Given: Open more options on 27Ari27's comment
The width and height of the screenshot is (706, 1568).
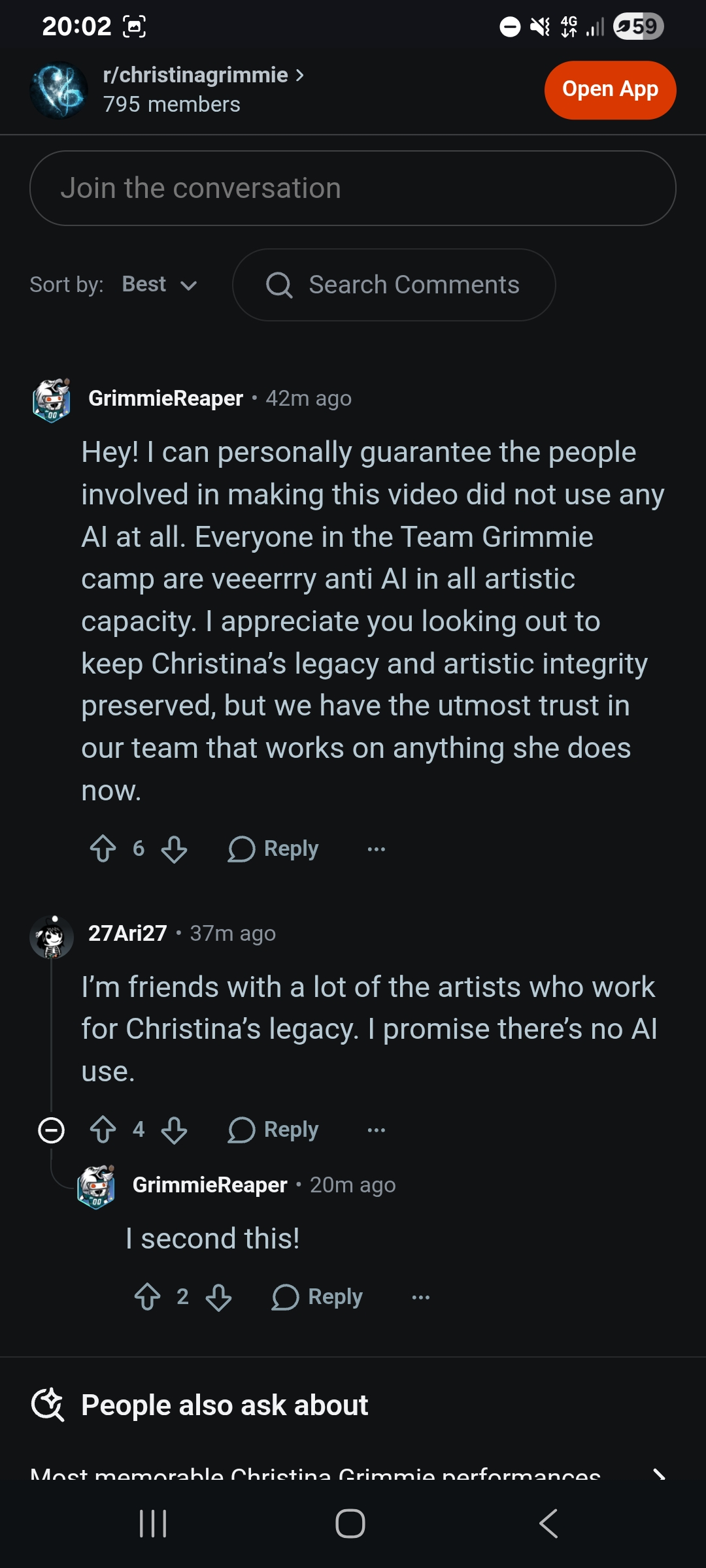Looking at the screenshot, I should point(377,1130).
